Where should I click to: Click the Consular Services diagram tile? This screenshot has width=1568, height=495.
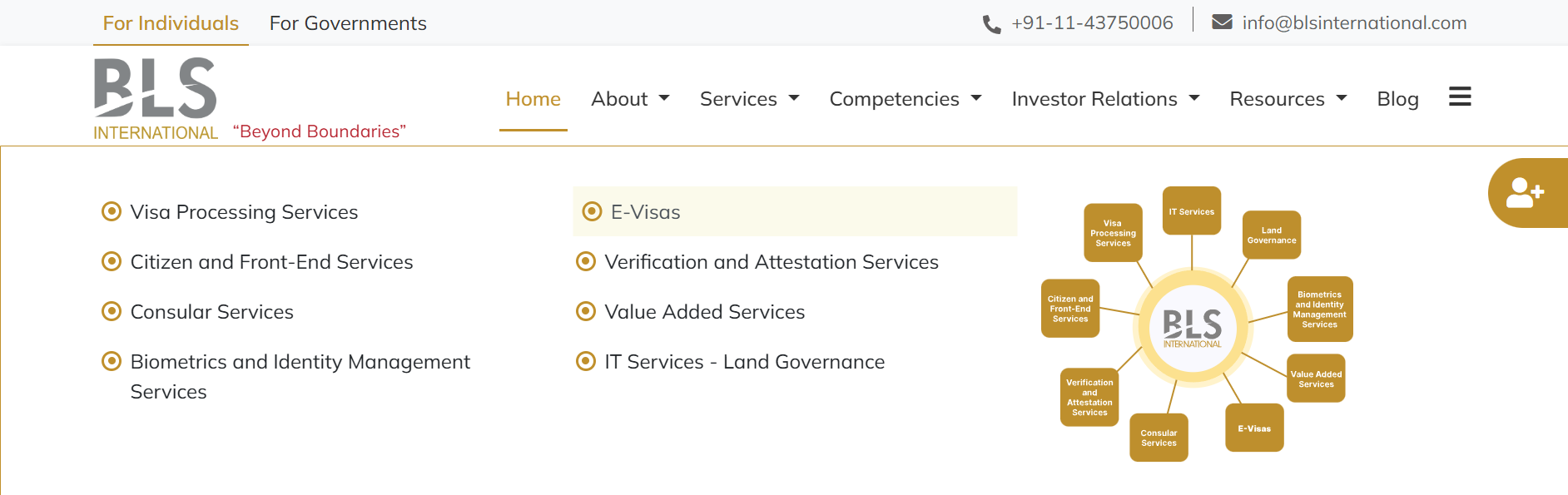pos(1159,438)
